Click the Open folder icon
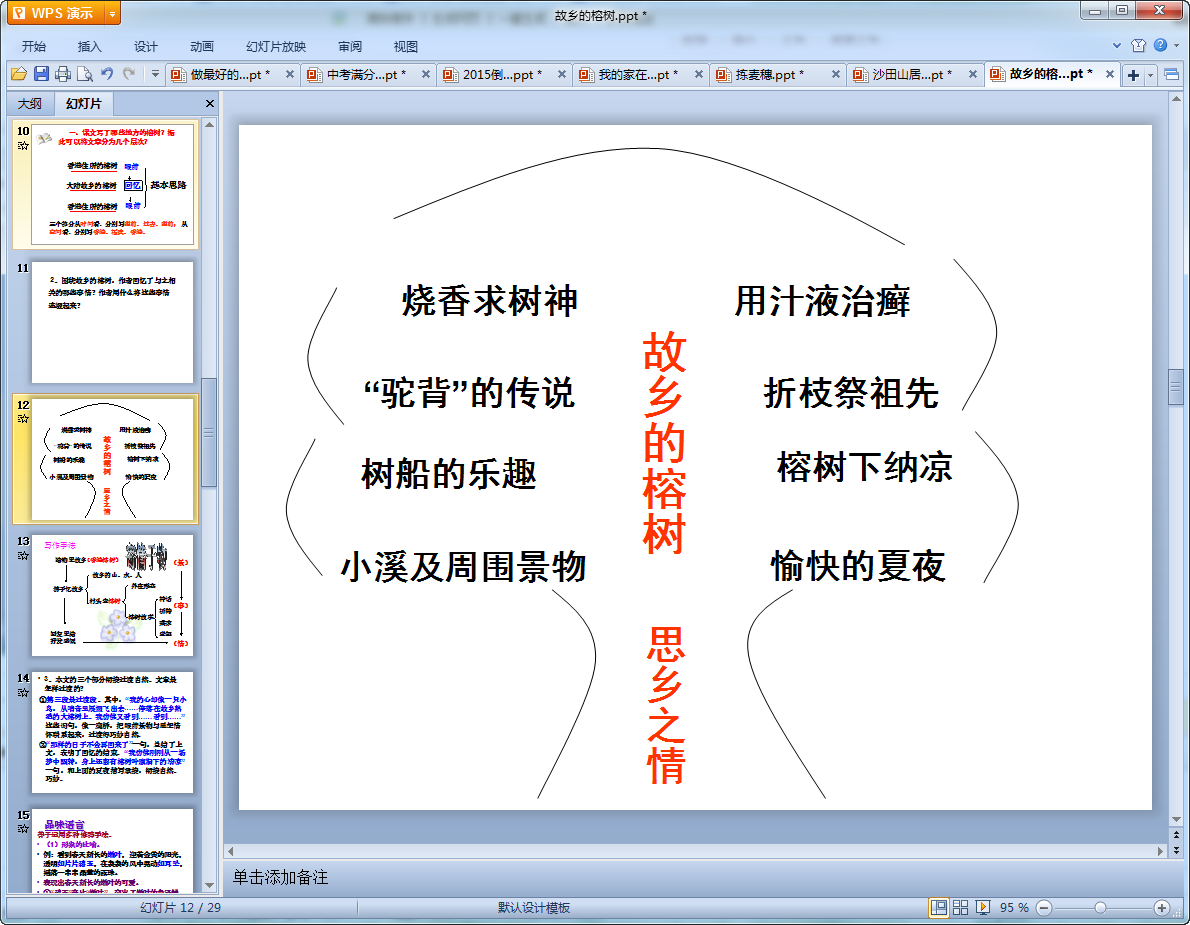Screen dimensions: 1190x925 (x=19, y=74)
